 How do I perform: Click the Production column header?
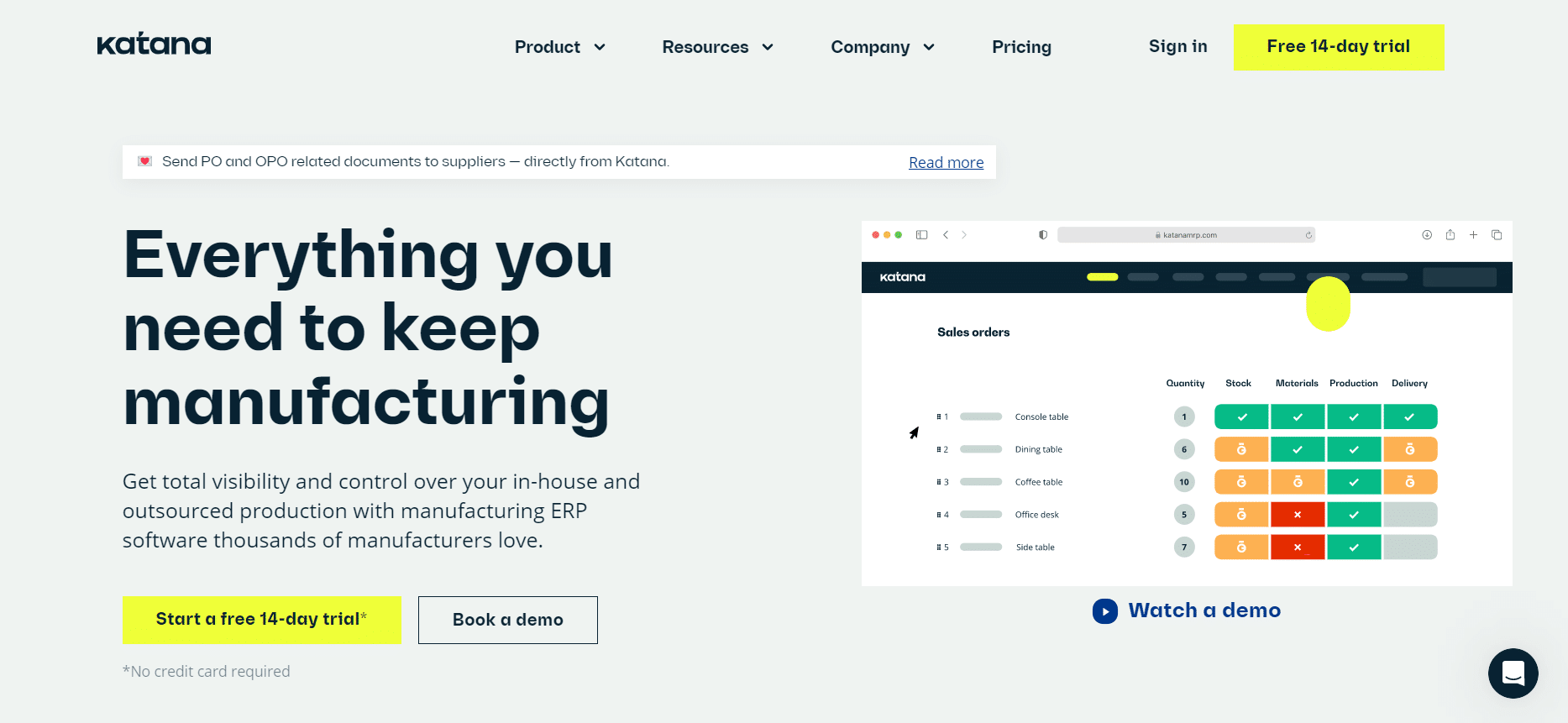click(x=1353, y=383)
